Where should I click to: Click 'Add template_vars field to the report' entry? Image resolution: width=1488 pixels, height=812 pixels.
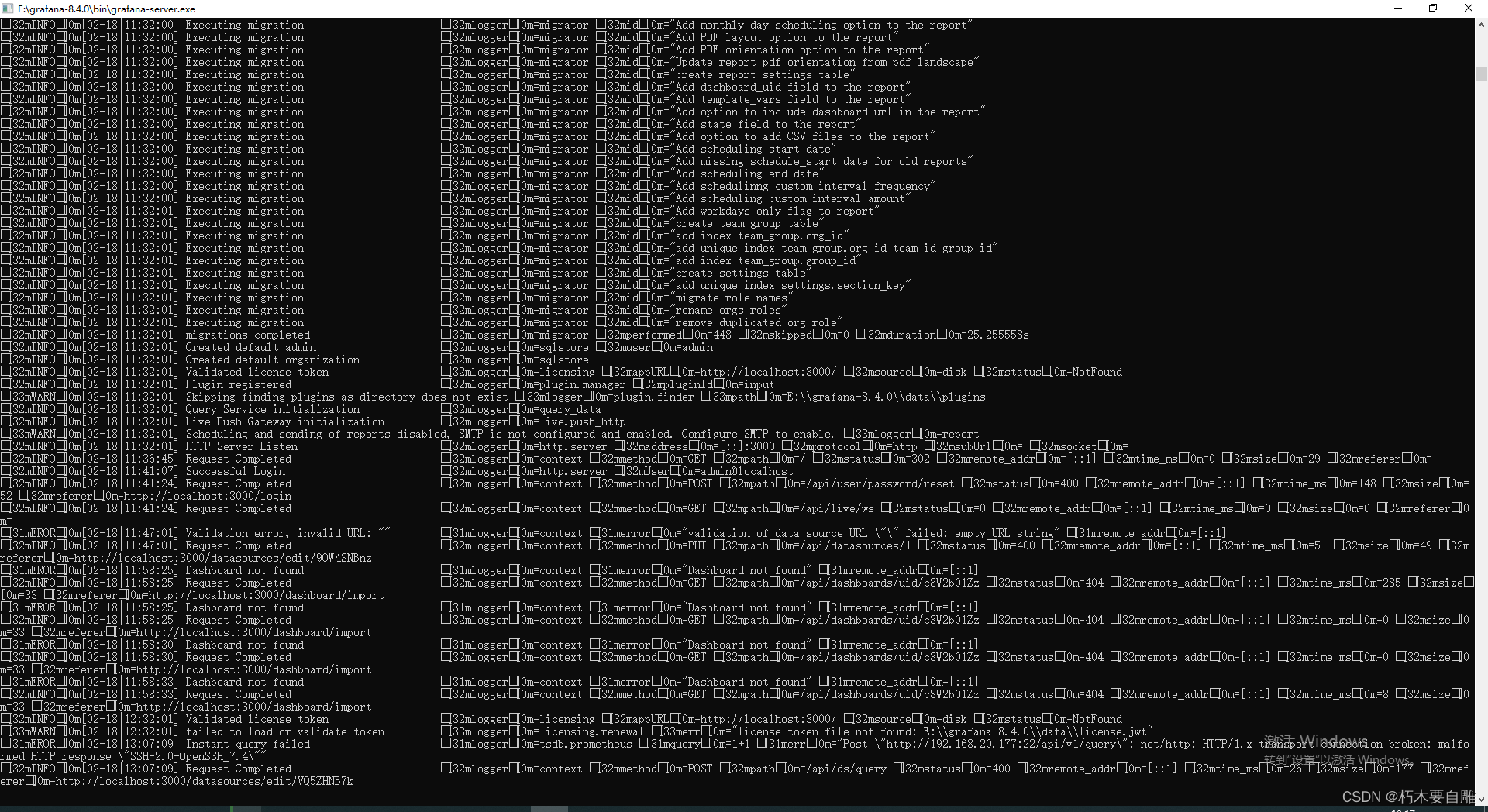pos(790,99)
